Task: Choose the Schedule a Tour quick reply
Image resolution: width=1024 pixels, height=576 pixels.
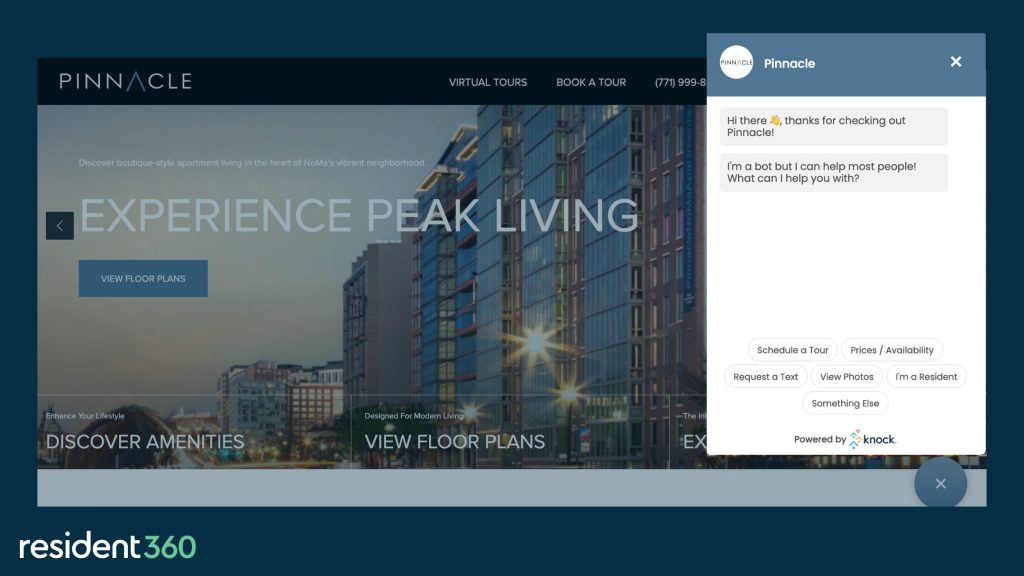Action: pyautogui.click(x=792, y=349)
